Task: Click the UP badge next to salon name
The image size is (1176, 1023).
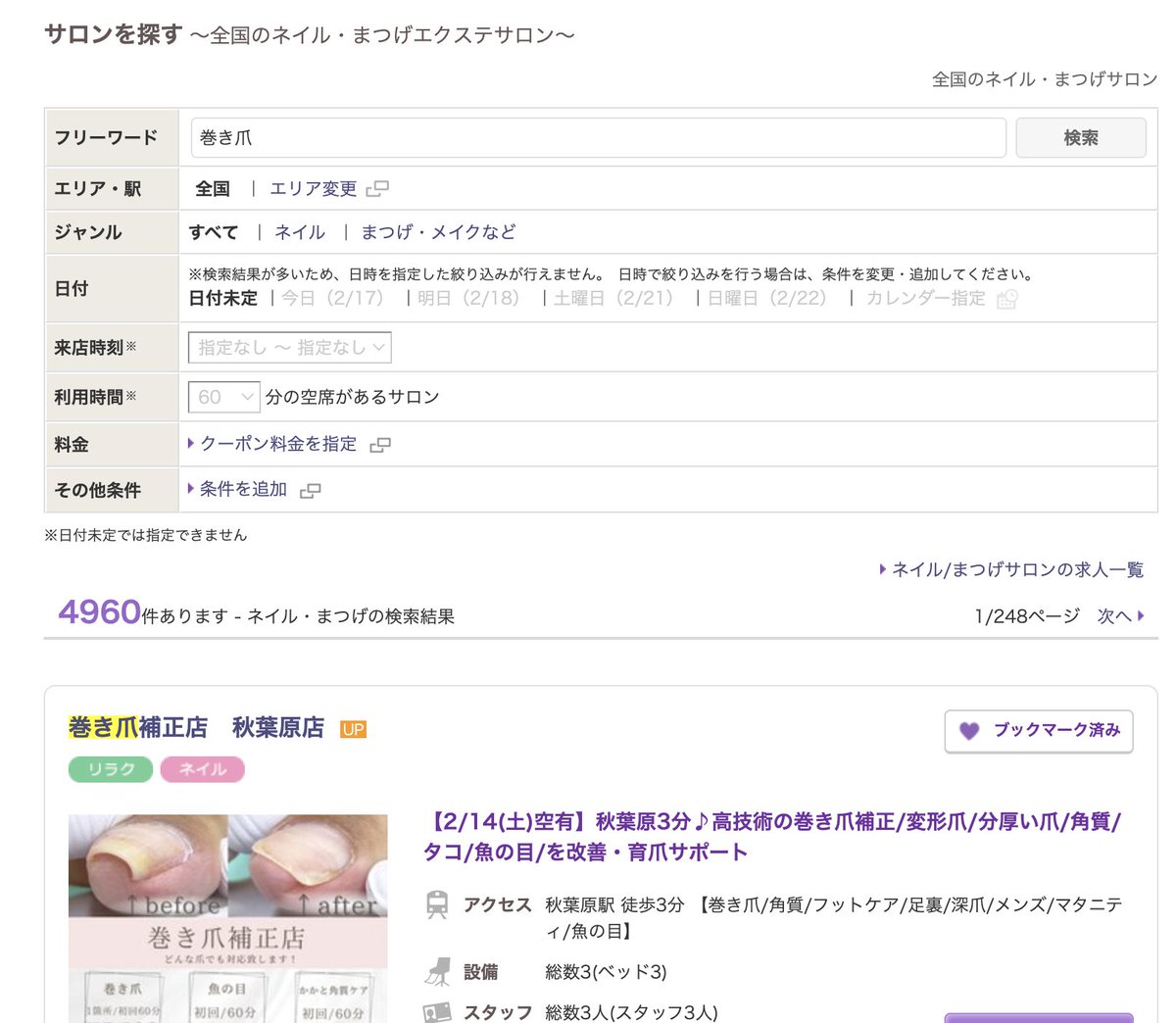Action: pyautogui.click(x=353, y=729)
